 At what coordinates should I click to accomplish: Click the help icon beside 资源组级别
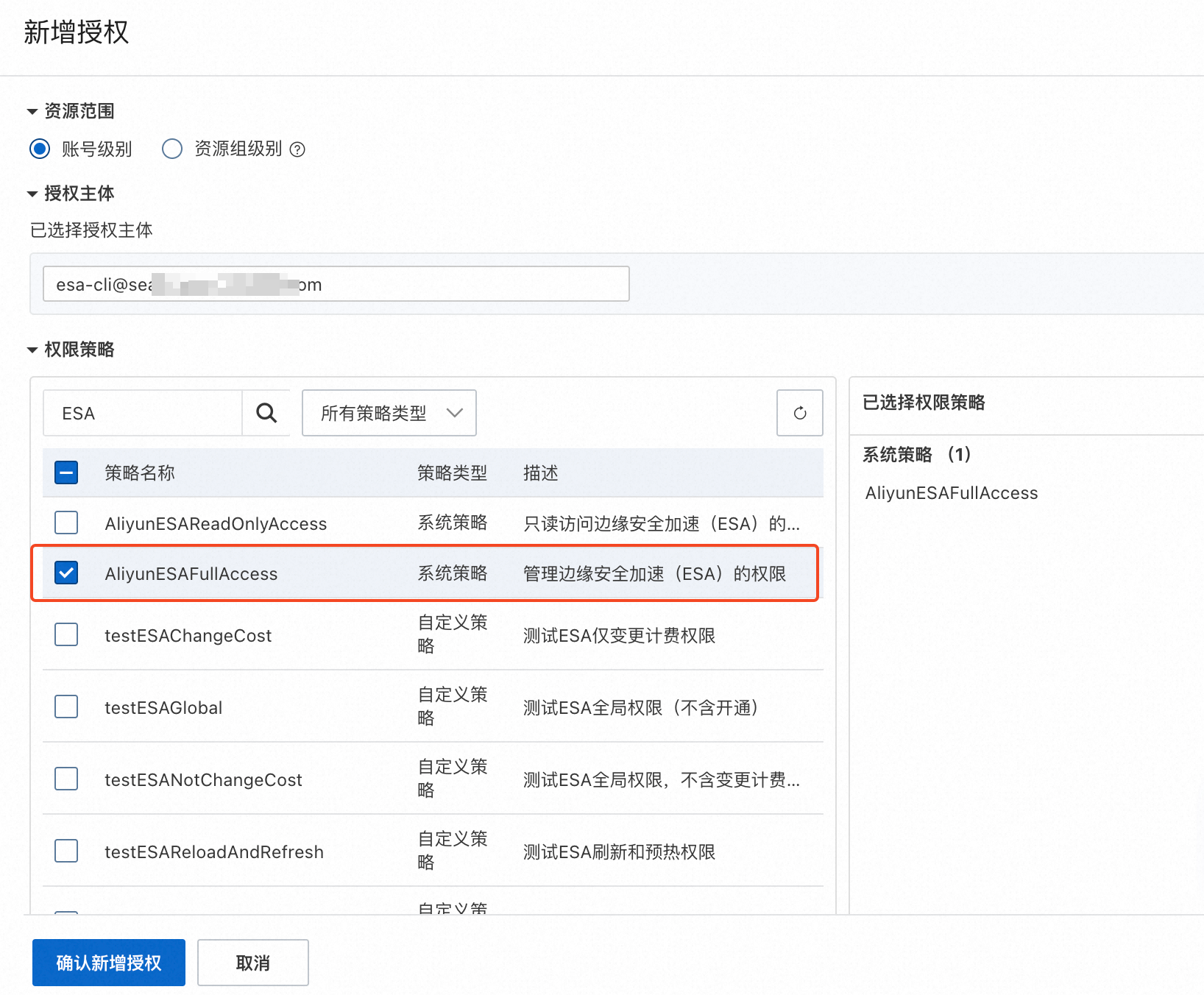[297, 149]
